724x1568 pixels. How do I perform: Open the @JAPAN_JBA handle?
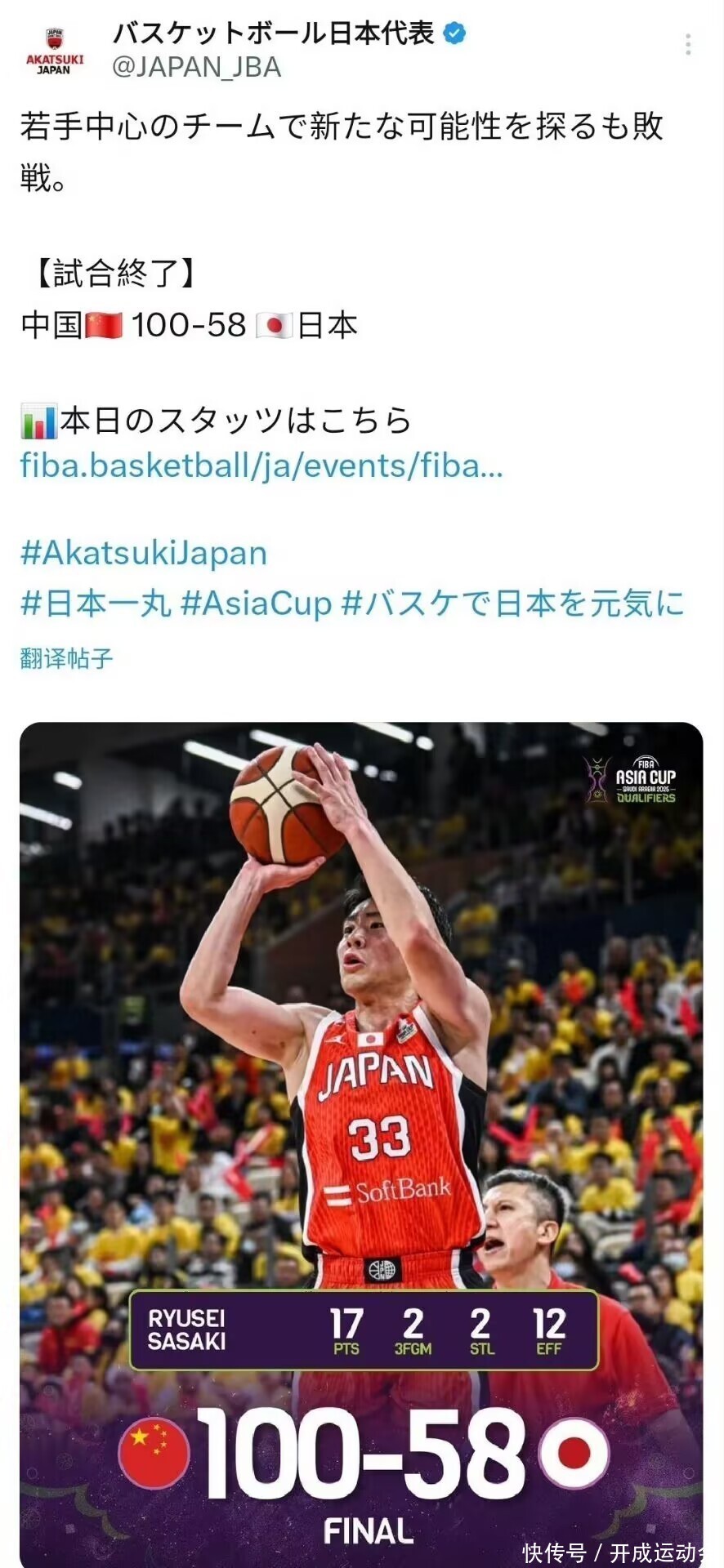pyautogui.click(x=196, y=67)
